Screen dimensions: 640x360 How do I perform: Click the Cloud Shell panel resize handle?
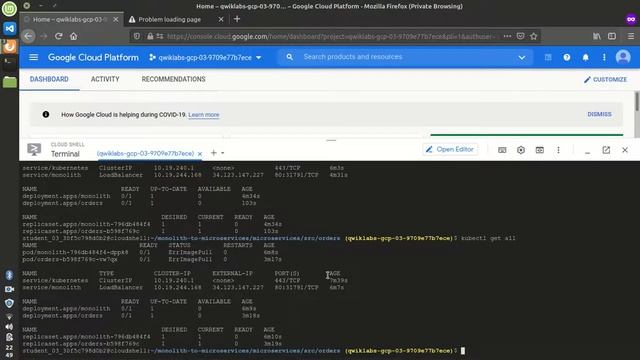tap(331, 140)
